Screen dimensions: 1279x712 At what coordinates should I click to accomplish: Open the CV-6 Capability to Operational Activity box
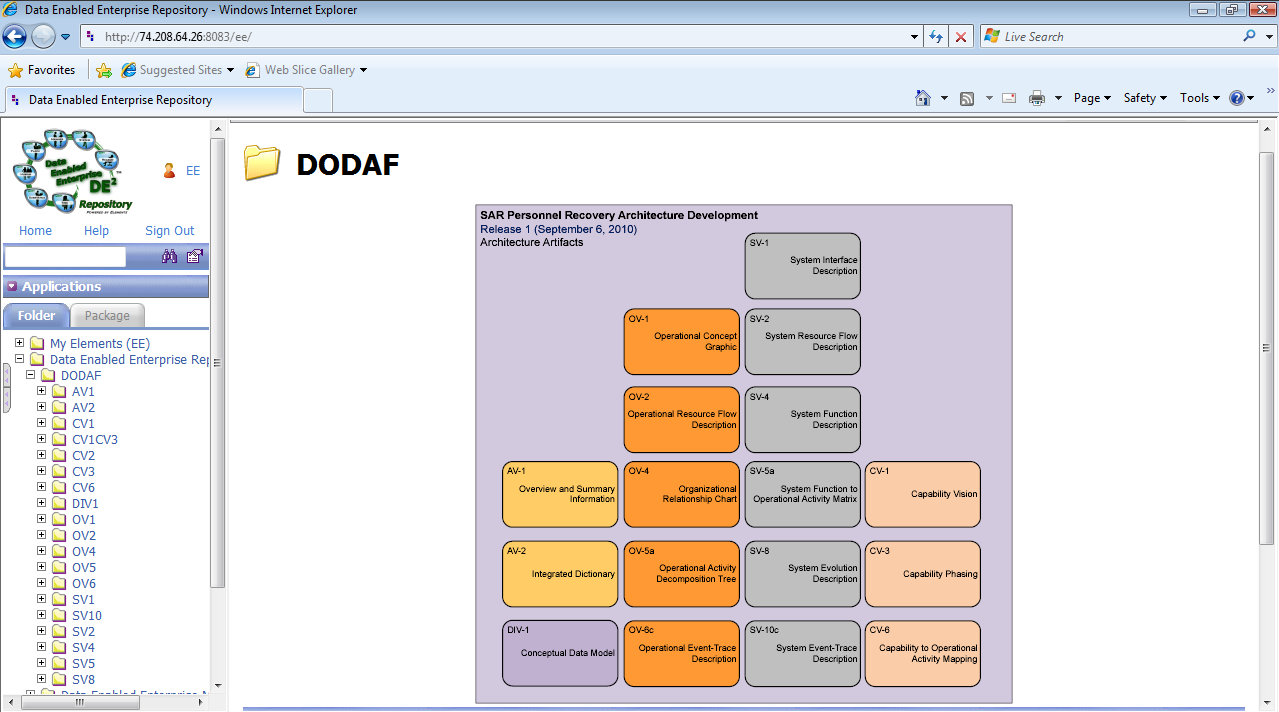coord(922,654)
